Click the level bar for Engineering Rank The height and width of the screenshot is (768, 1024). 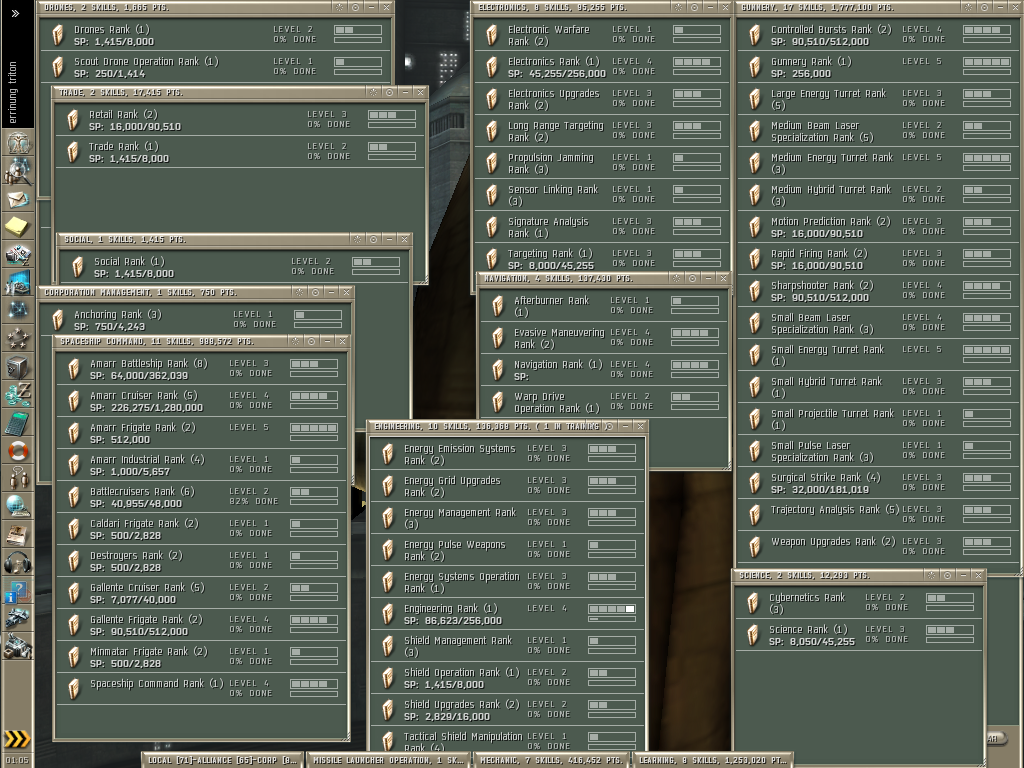[612, 609]
